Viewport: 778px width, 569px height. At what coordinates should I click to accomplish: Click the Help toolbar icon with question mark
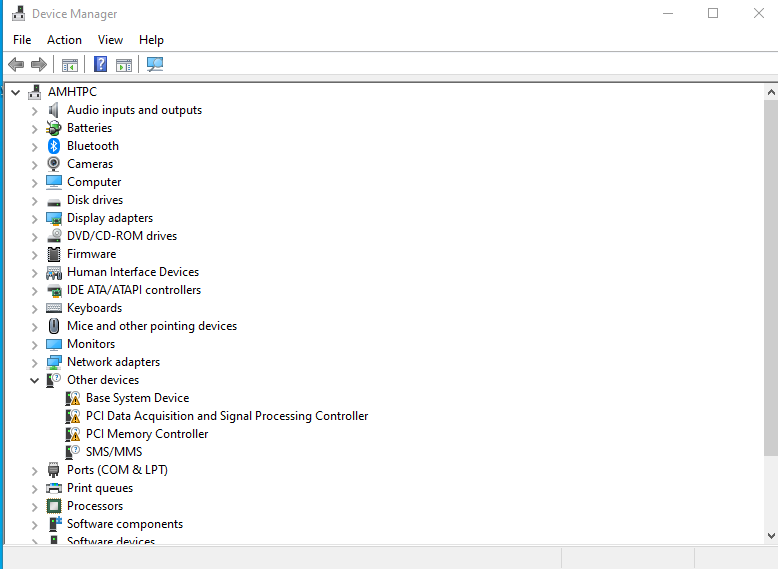[x=100, y=64]
